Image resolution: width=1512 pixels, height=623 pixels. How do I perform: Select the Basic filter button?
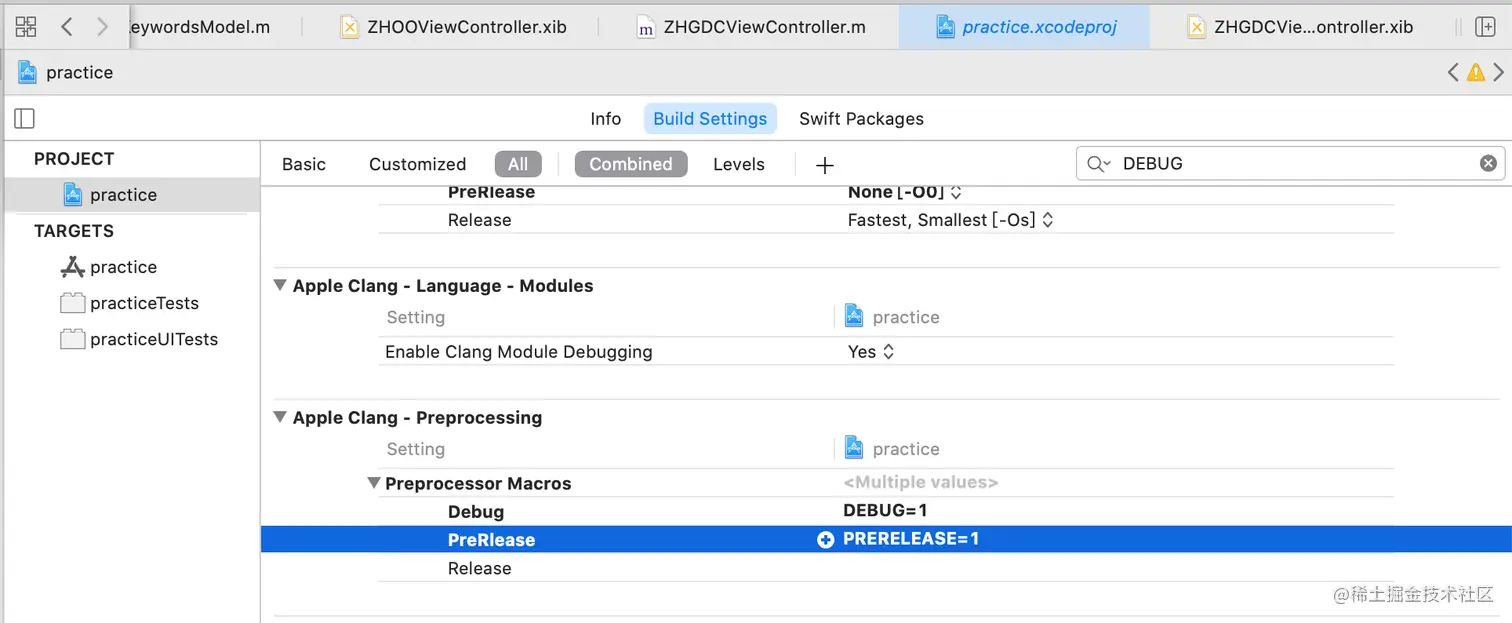tap(304, 164)
